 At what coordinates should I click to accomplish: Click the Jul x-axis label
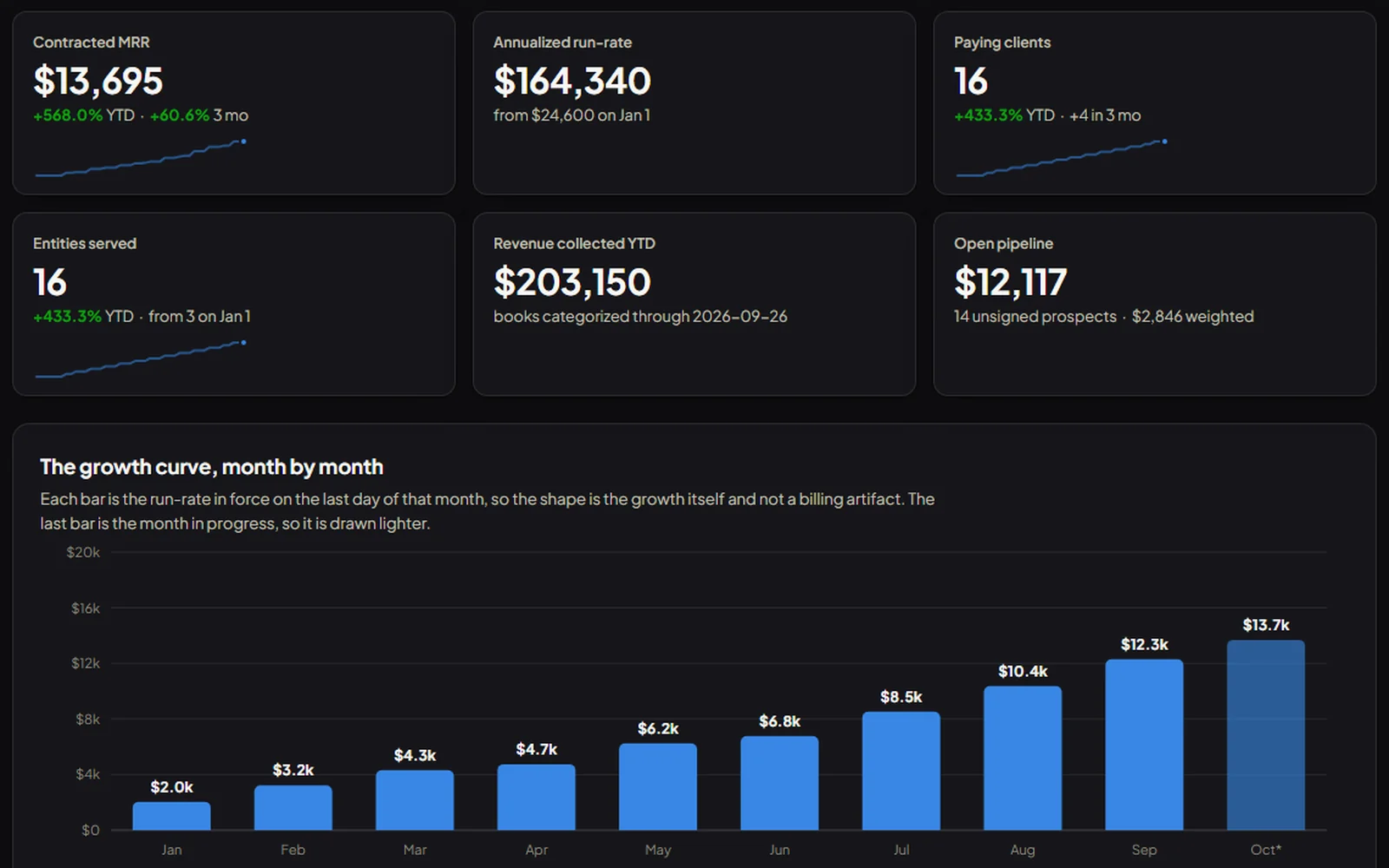[901, 850]
